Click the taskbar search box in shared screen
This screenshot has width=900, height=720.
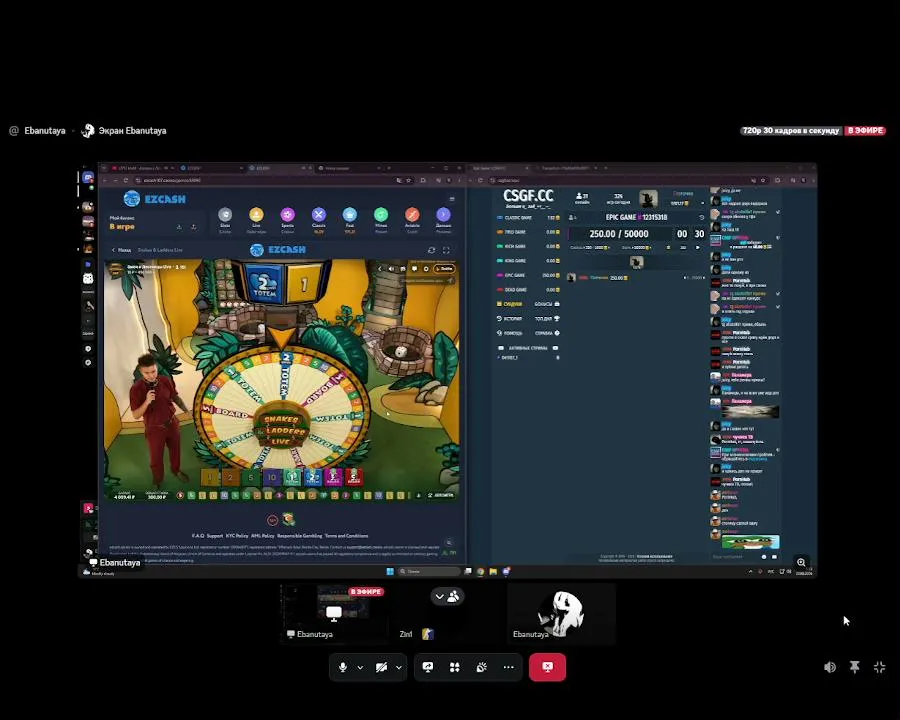click(x=429, y=571)
